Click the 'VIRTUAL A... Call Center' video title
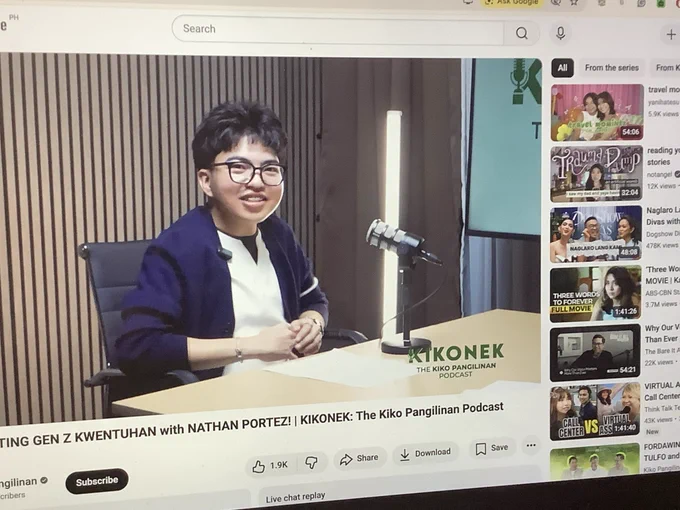This screenshot has width=680, height=510. [662, 391]
